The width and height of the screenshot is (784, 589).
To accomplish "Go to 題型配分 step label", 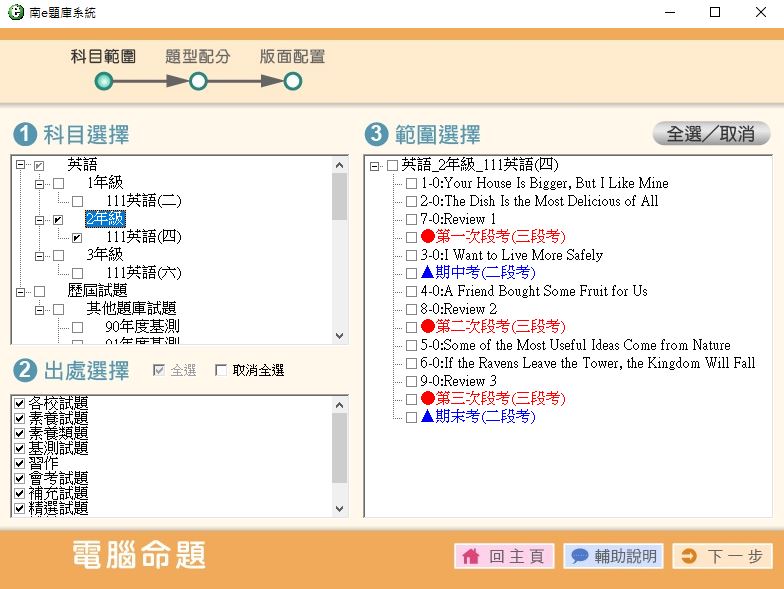I will (198, 56).
